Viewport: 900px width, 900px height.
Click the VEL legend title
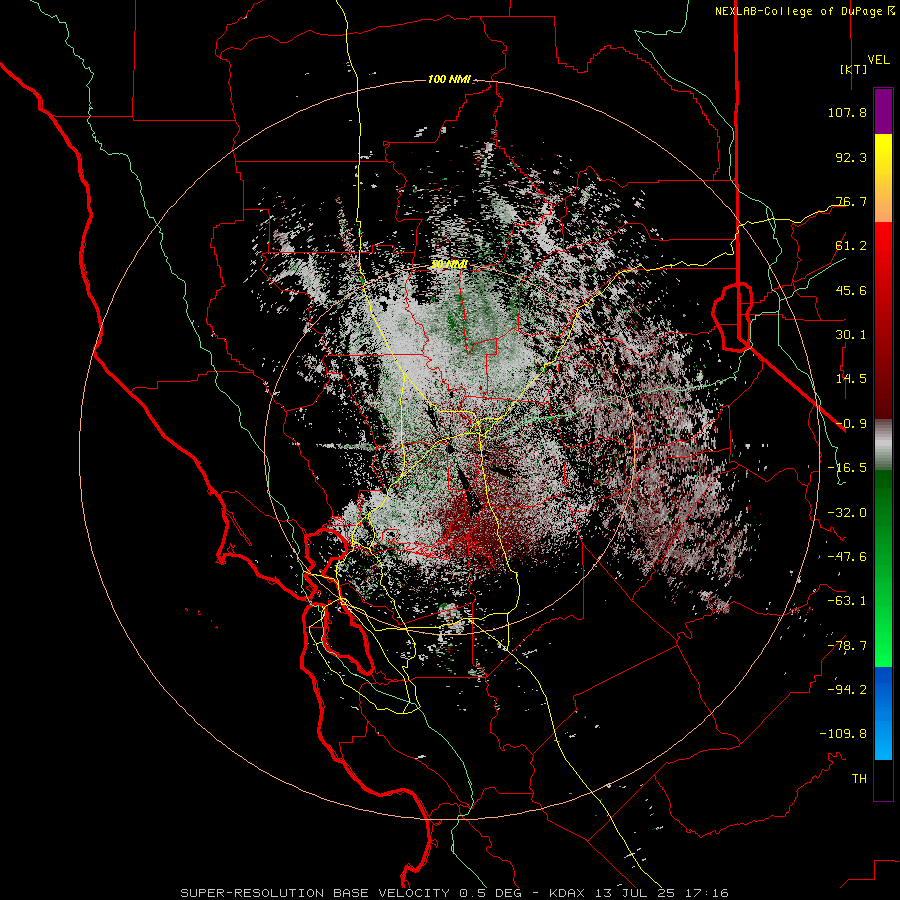click(x=878, y=60)
